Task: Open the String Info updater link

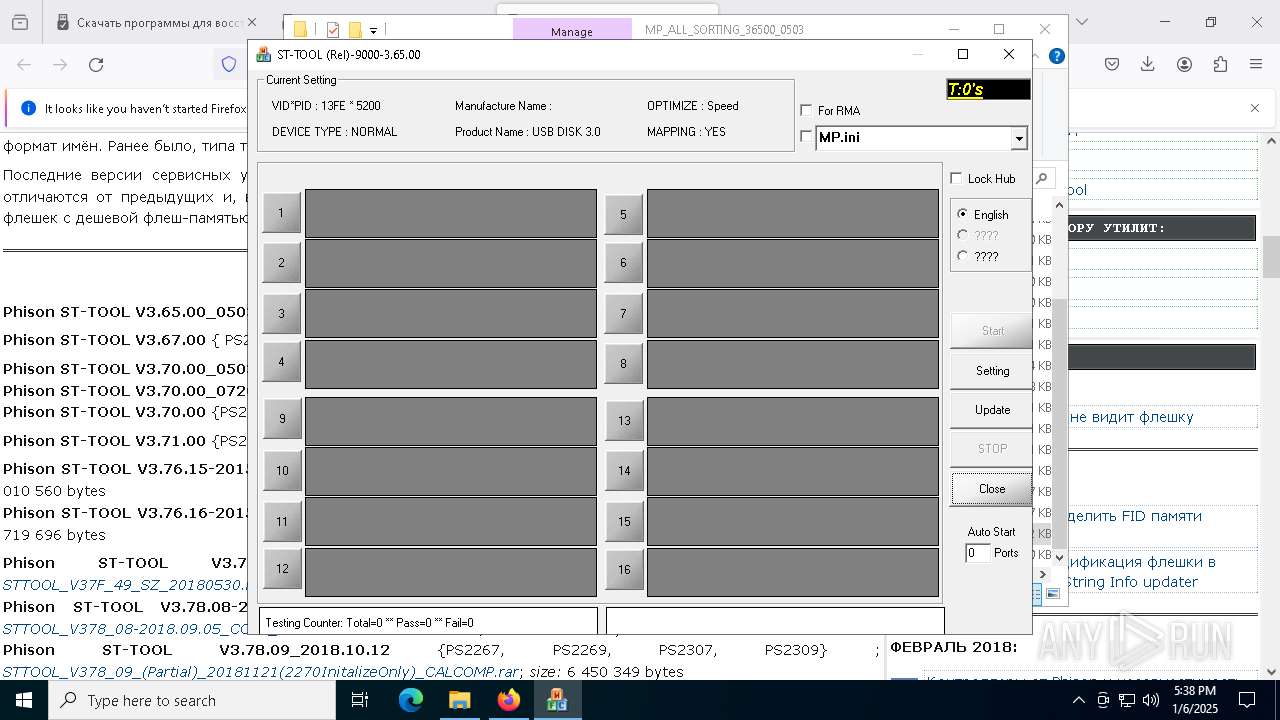Action: [x=1131, y=582]
